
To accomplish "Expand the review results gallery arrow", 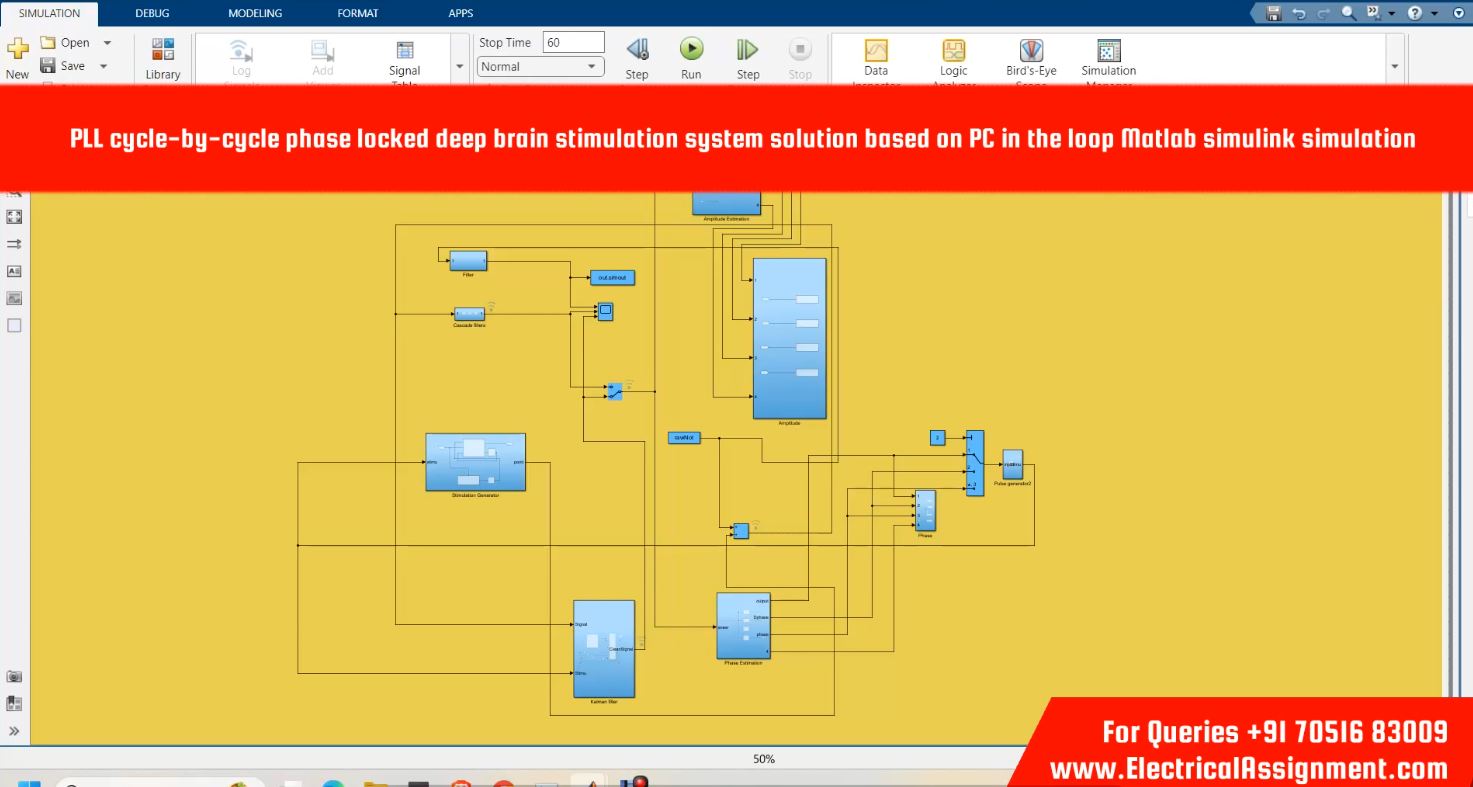I will pos(1394,66).
